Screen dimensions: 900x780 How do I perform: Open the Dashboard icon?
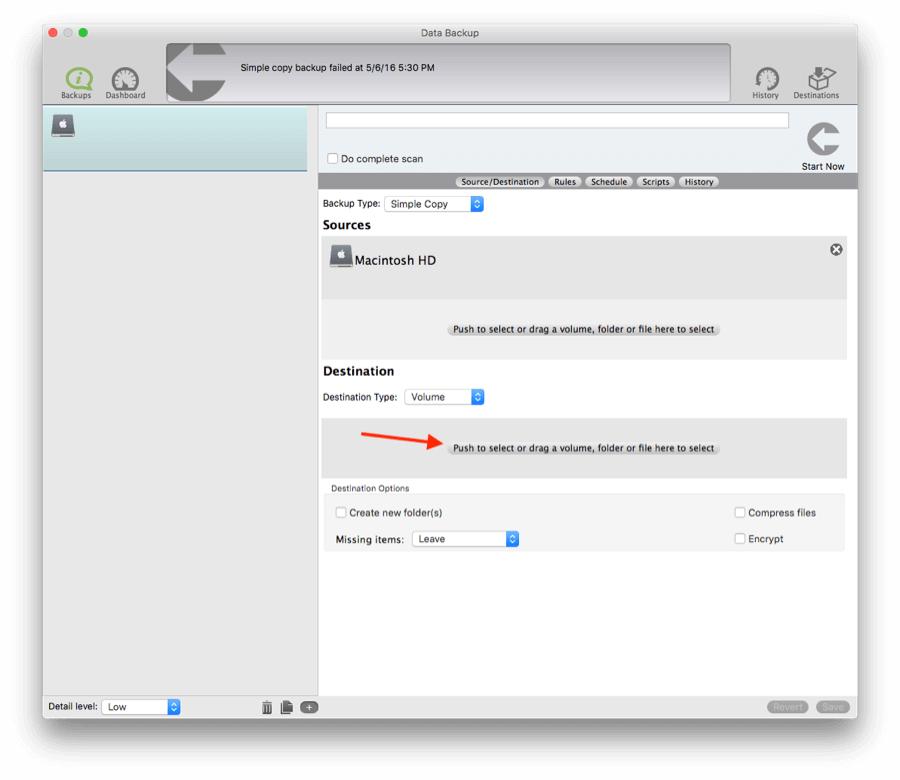(124, 80)
